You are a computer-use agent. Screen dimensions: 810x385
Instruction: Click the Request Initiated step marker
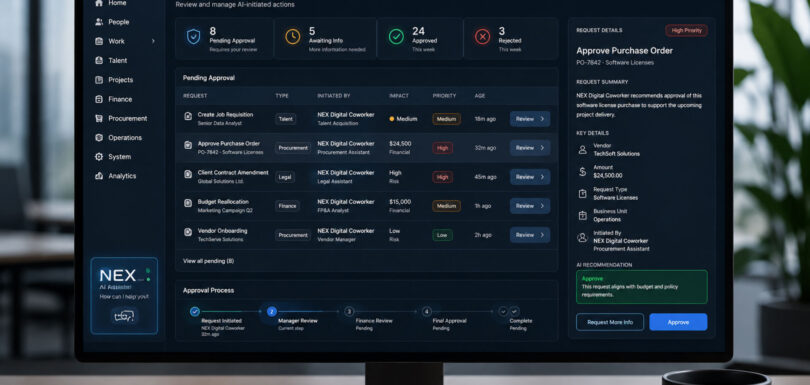click(195, 312)
